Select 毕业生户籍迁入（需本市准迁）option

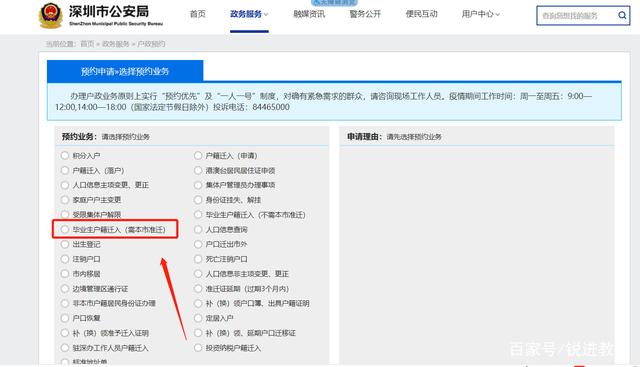coord(64,229)
